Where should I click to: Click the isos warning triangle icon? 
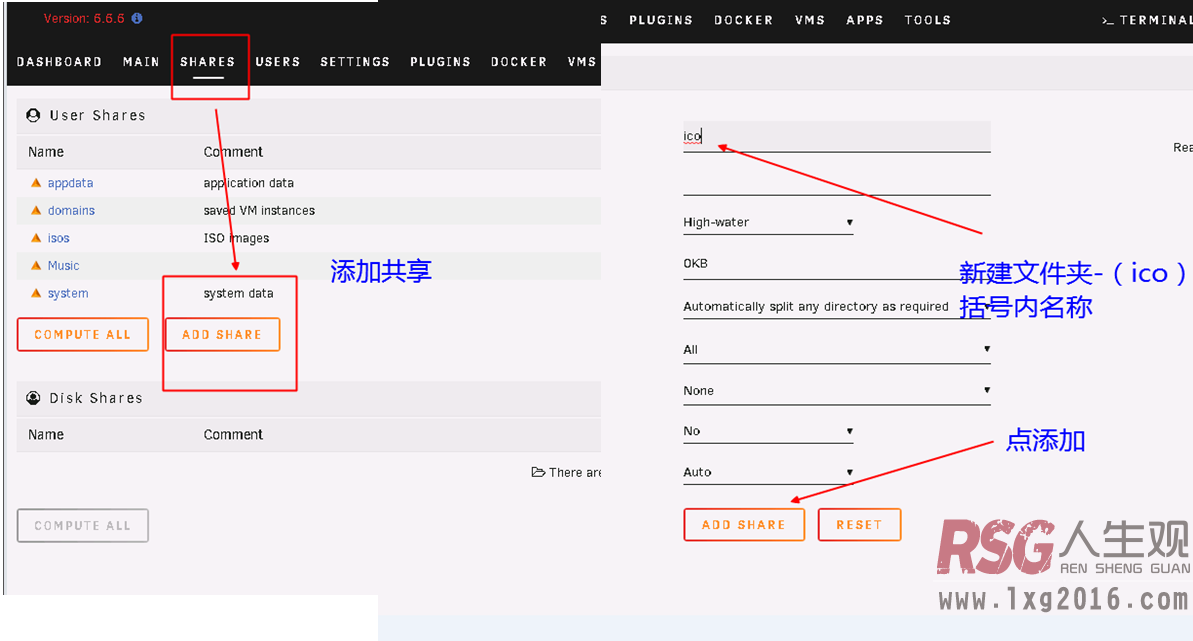click(x=36, y=238)
